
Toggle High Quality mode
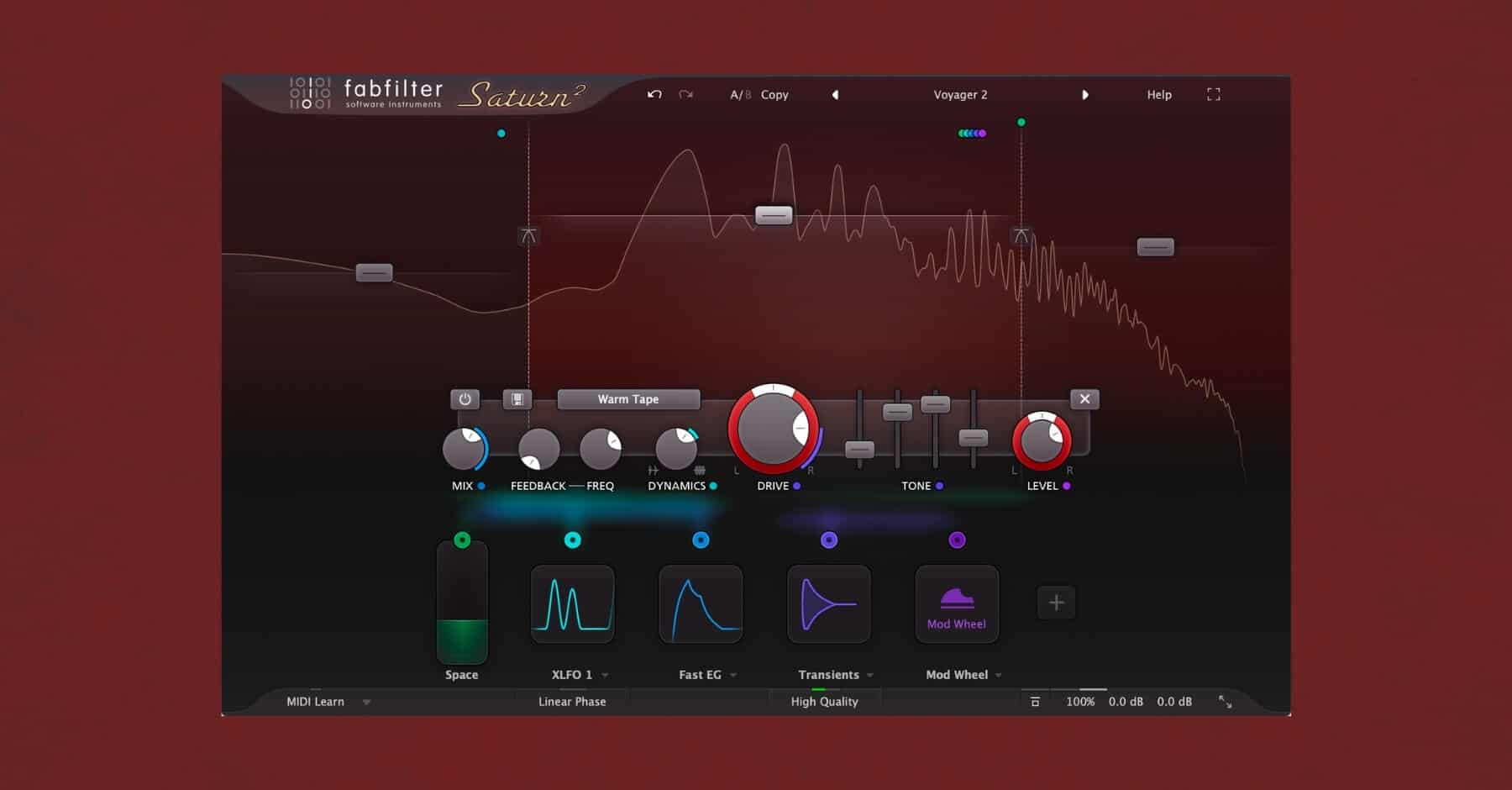[824, 702]
